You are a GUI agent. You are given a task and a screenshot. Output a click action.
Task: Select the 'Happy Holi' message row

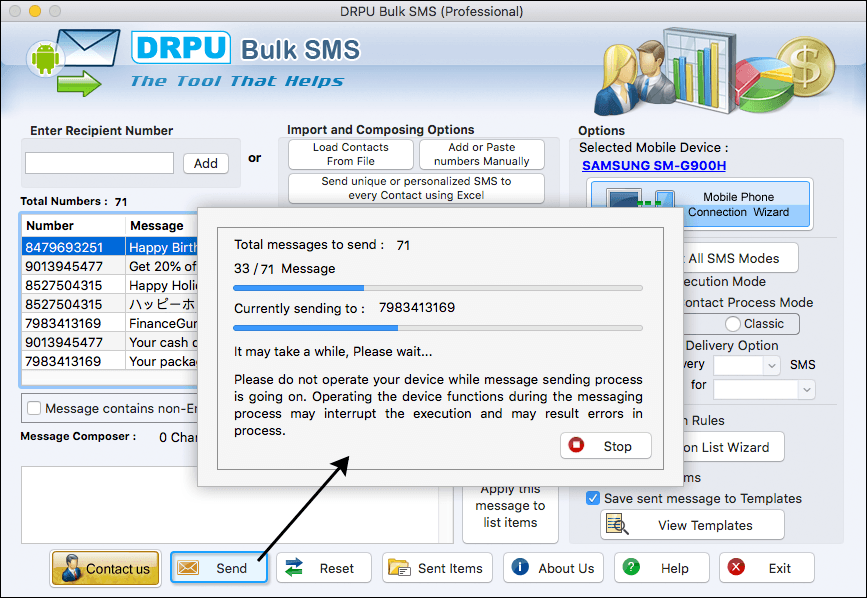[x=109, y=285]
